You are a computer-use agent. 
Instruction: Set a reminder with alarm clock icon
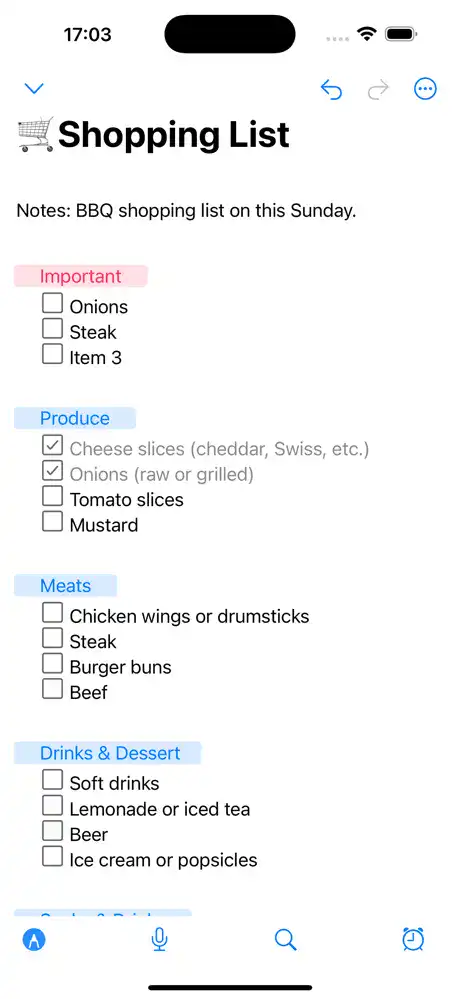413,939
